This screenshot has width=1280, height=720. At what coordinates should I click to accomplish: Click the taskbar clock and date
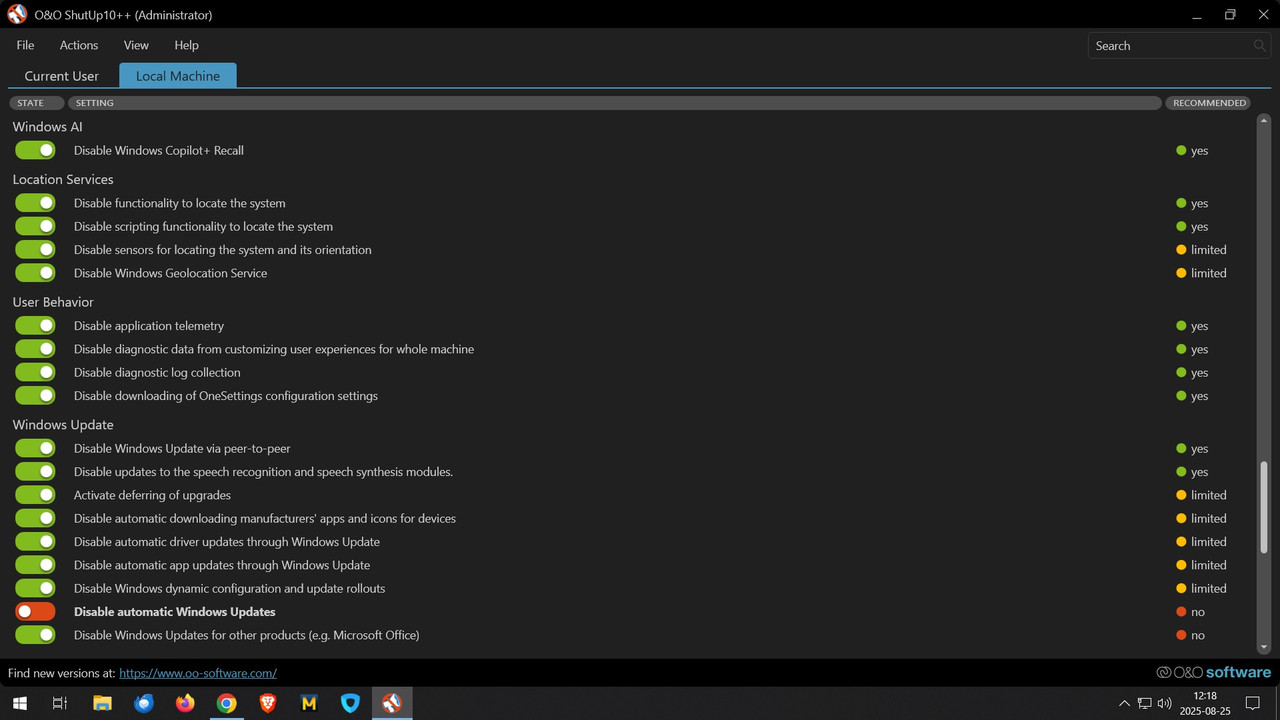tap(1205, 703)
